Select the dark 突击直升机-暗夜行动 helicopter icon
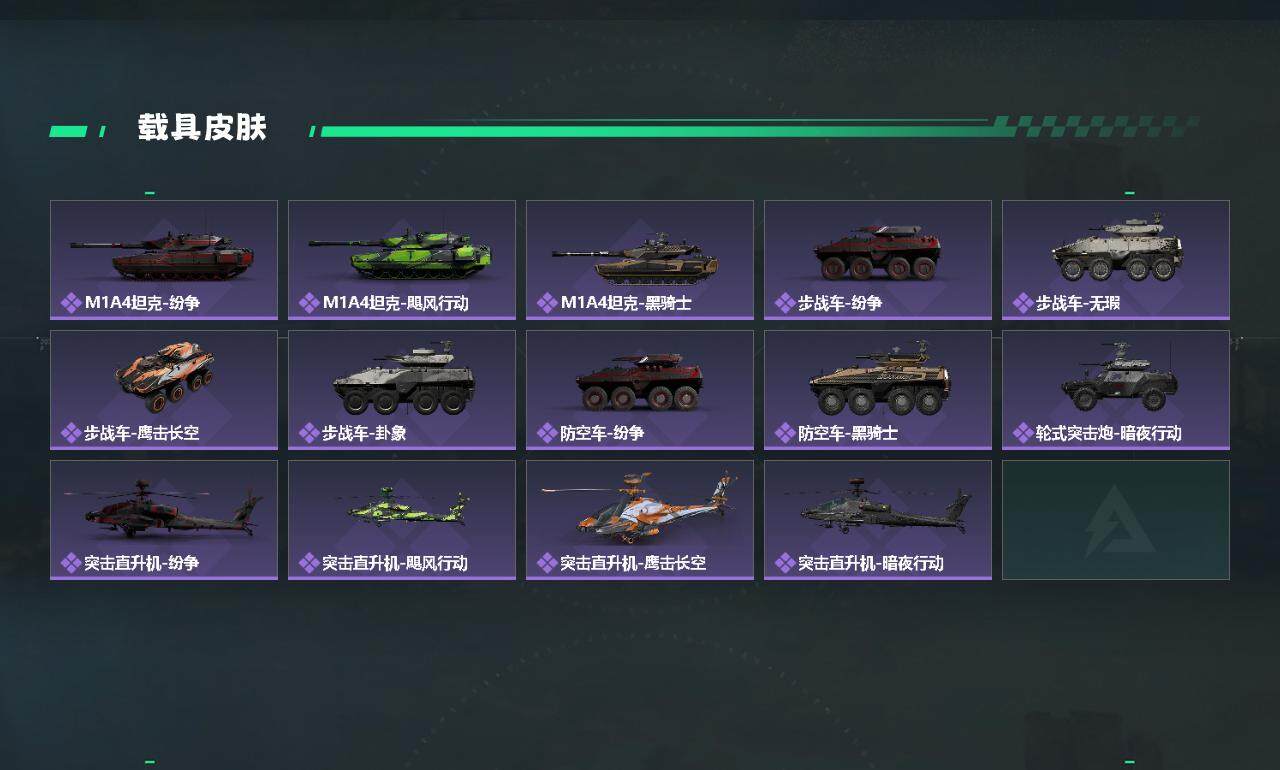 click(885, 508)
